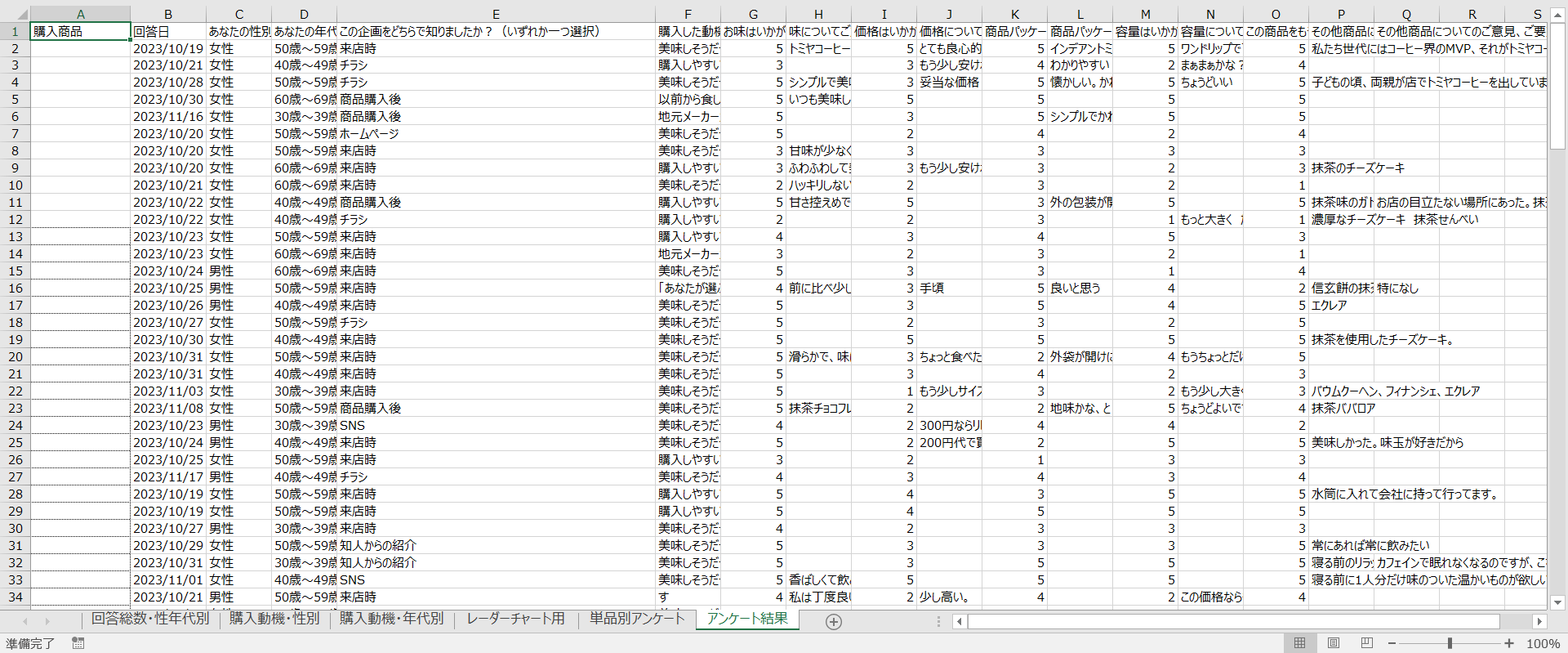Select the 常にあれば常に飲みたい cell

pos(1341,546)
